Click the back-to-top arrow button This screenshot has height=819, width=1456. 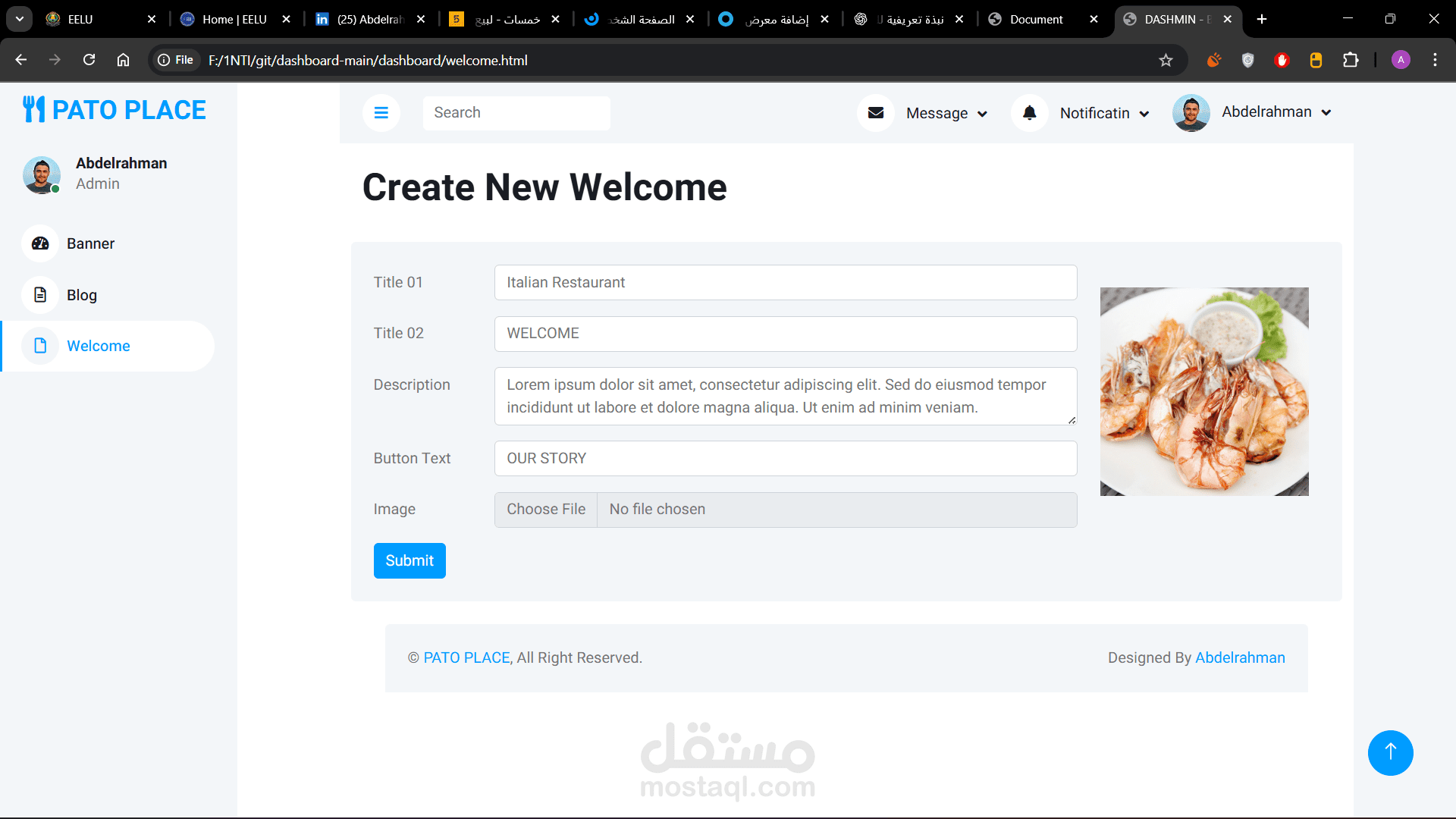1390,752
